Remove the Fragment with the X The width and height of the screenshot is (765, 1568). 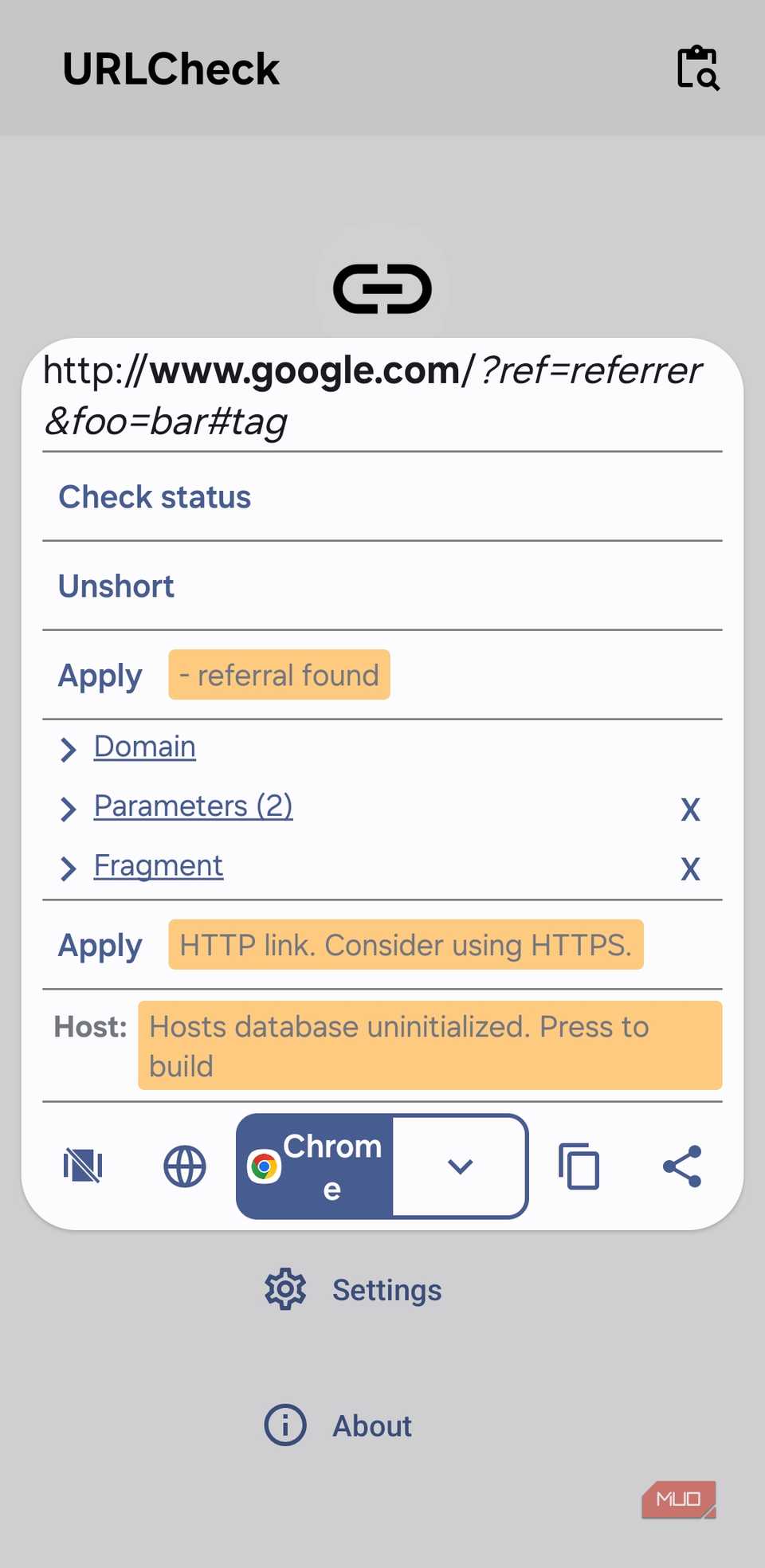pos(690,868)
